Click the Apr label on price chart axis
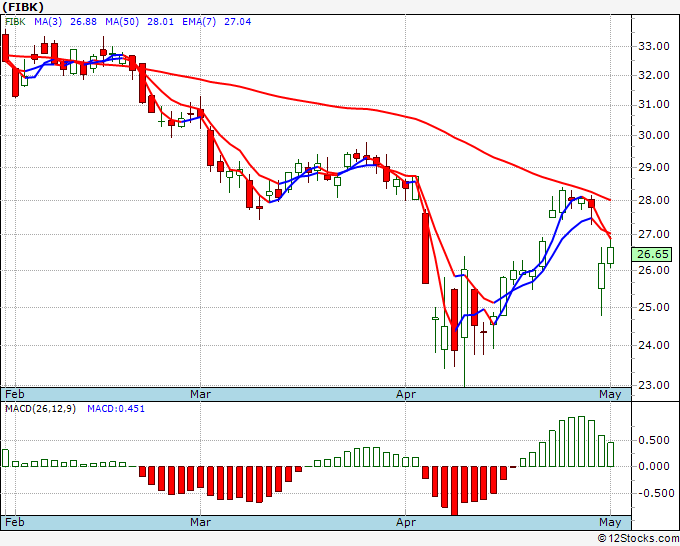This screenshot has width=680, height=546. pos(406,394)
